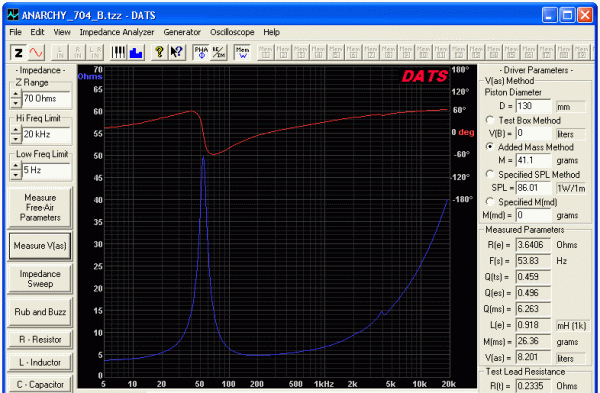Select the Test Box Method radio button
The width and height of the screenshot is (600, 393).
tap(490, 120)
